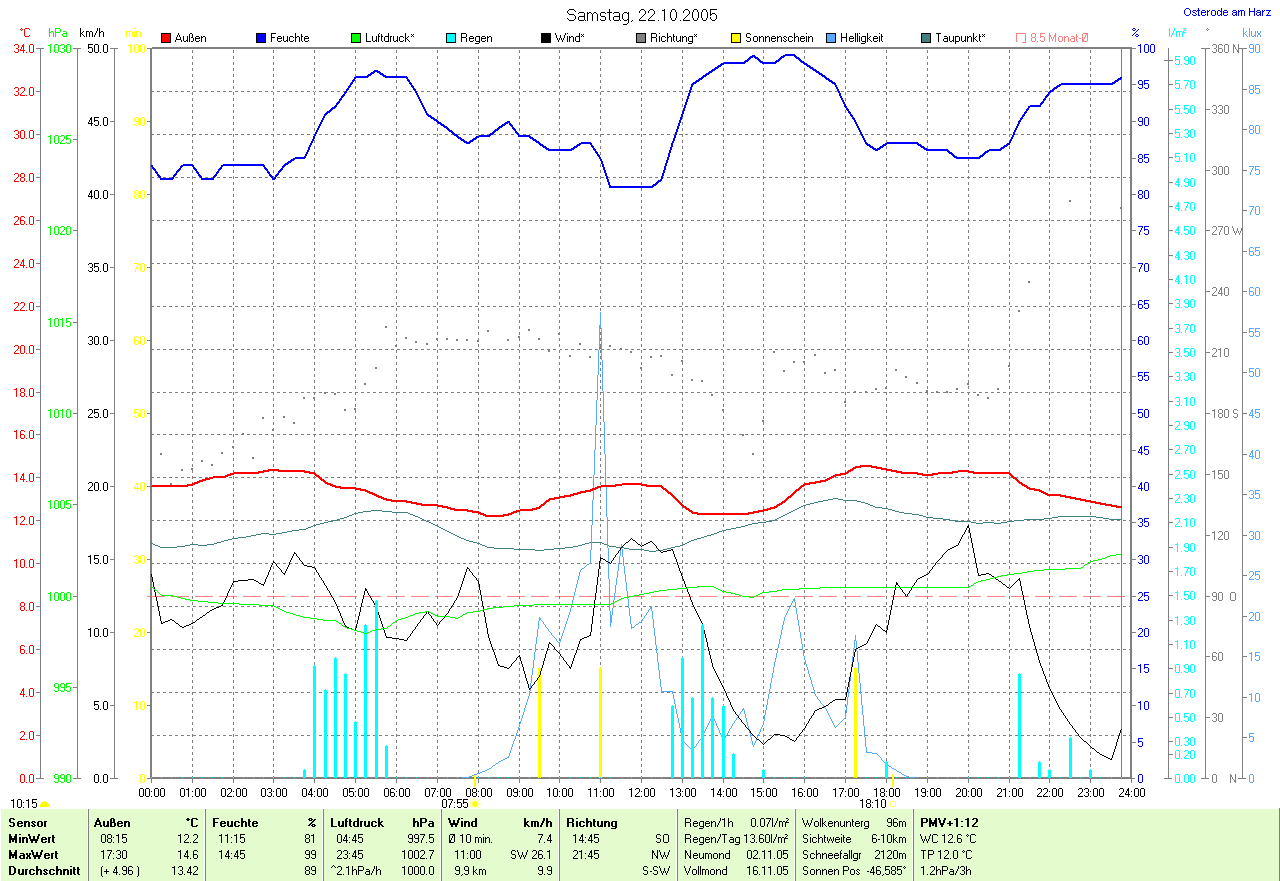Click the blue Feuchte legend square
The image size is (1280, 881).
261,38
